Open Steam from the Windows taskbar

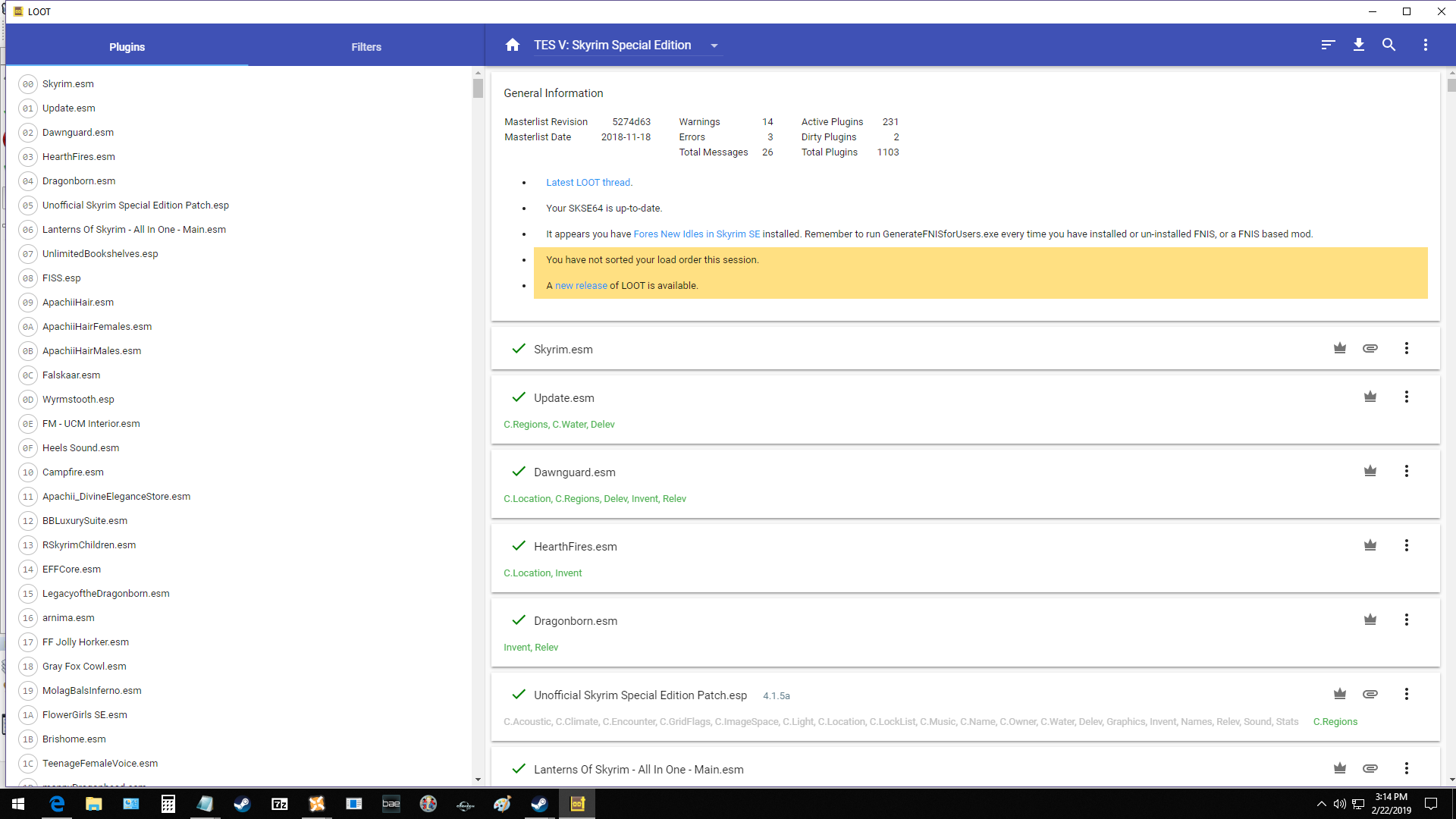[242, 804]
